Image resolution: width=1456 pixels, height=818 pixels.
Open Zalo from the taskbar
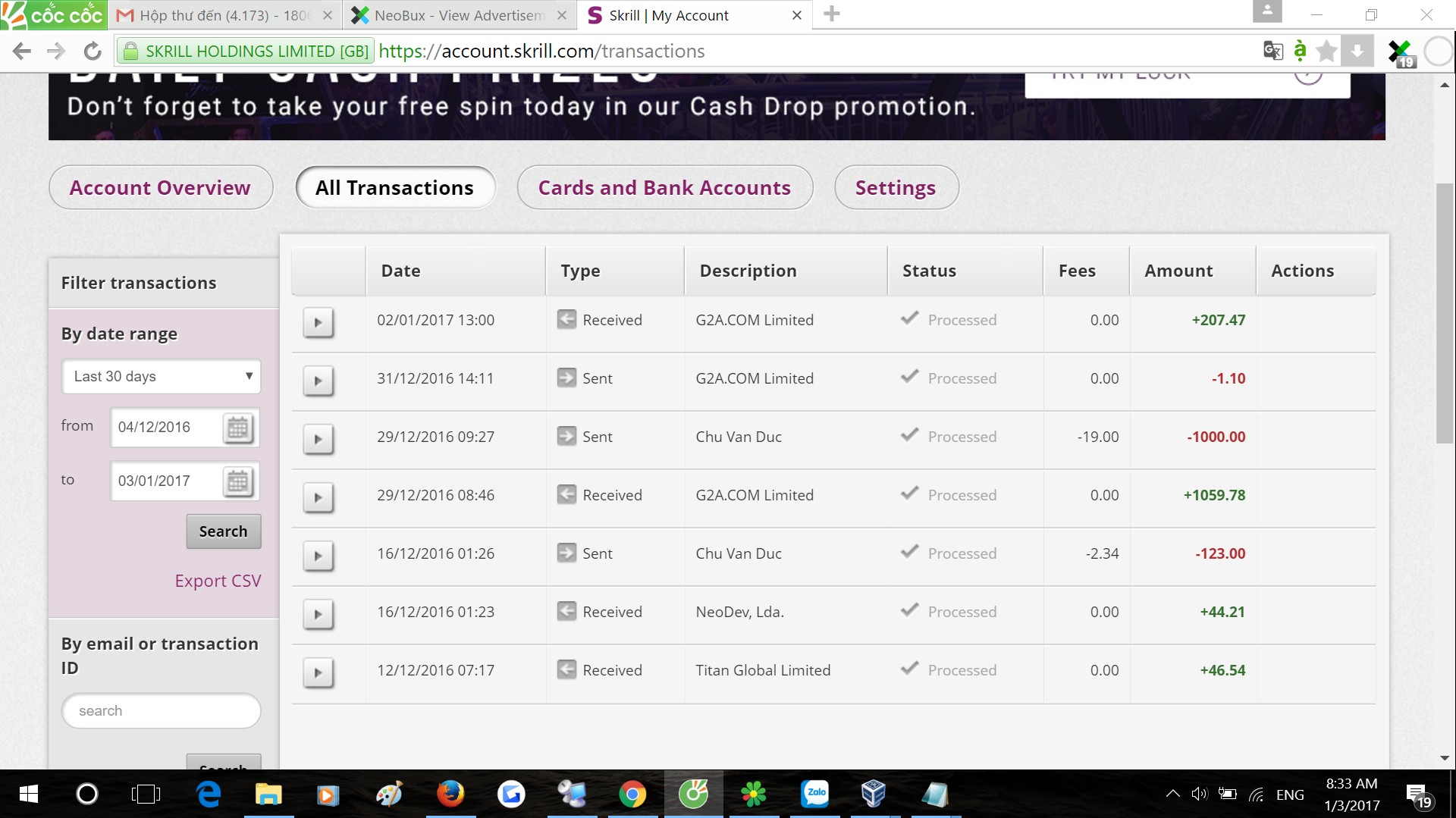click(x=815, y=794)
